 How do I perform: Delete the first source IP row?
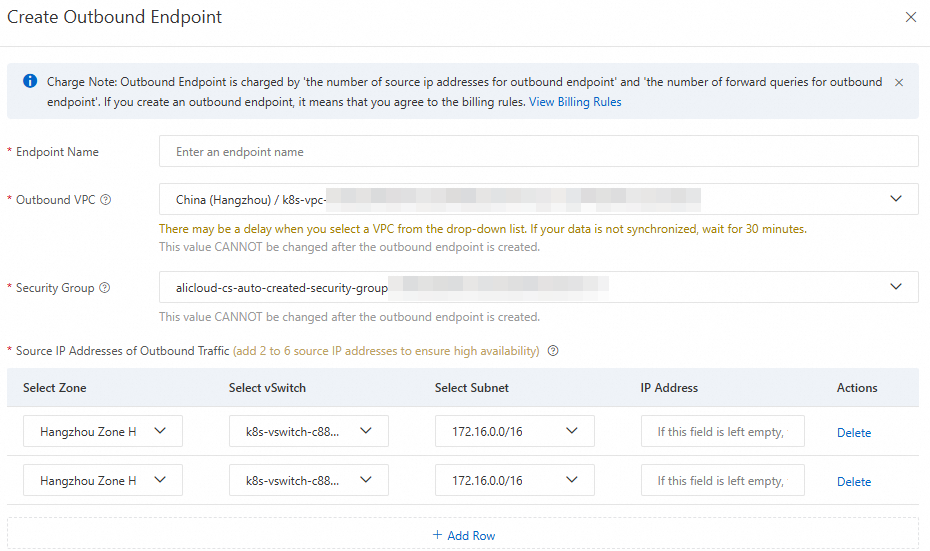(854, 433)
